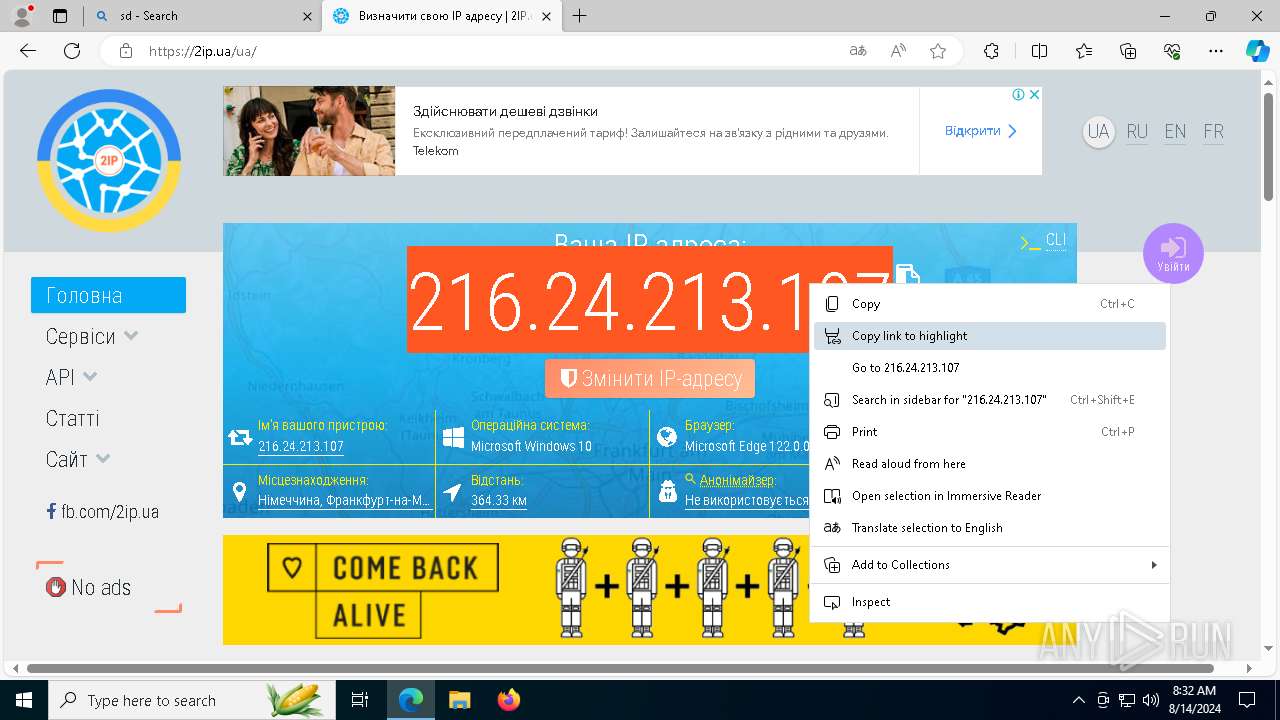Add this page to favorites star

938,51
